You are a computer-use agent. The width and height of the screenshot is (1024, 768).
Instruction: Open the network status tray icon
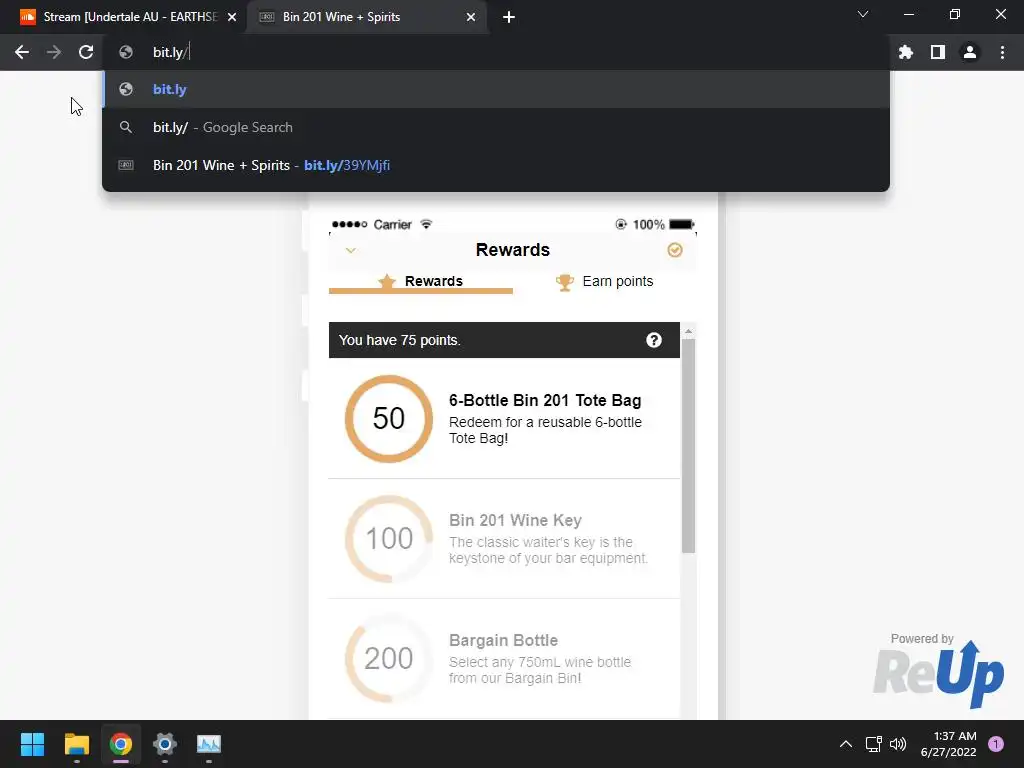pyautogui.click(x=873, y=744)
